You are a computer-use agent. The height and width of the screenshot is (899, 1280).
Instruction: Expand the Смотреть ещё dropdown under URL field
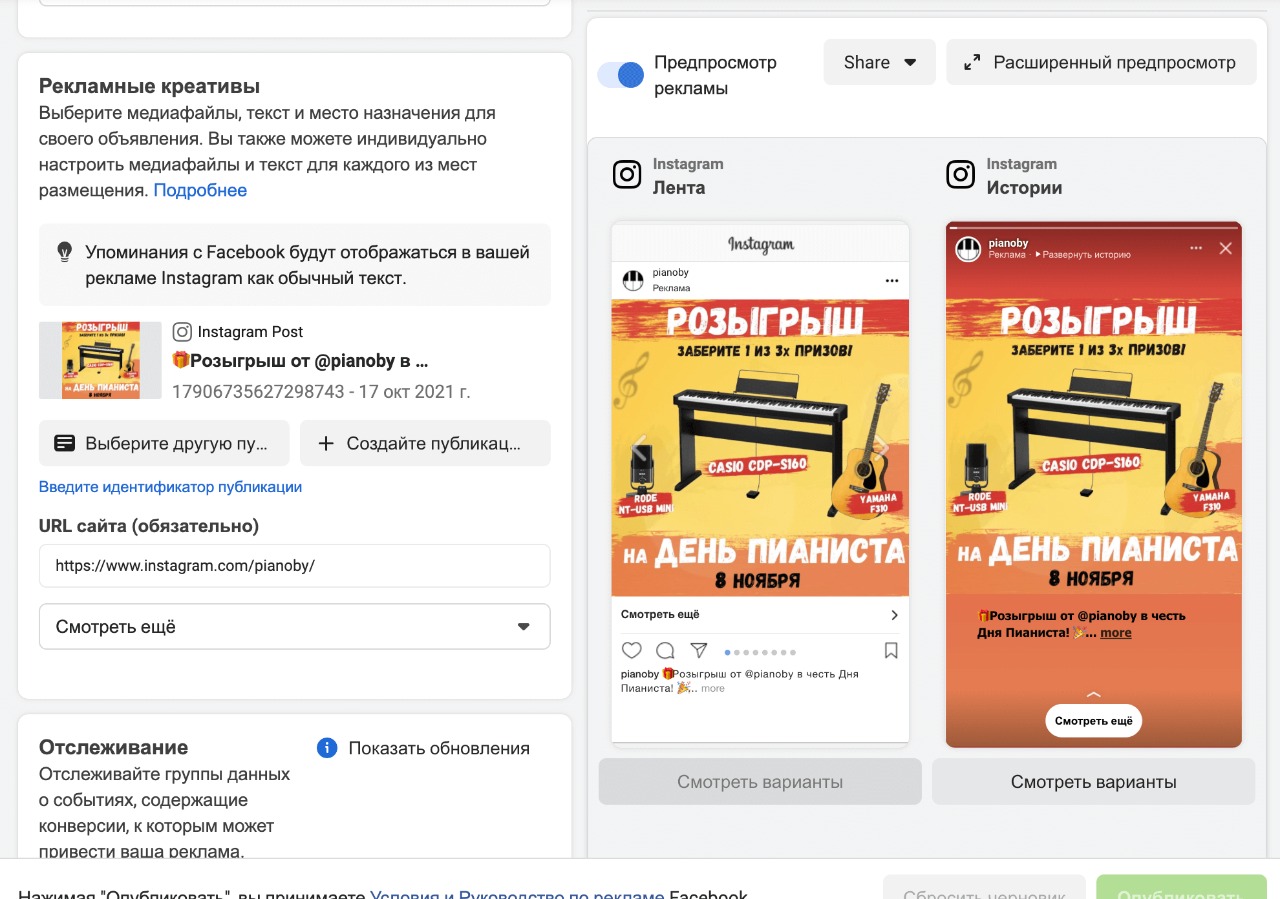(x=295, y=627)
